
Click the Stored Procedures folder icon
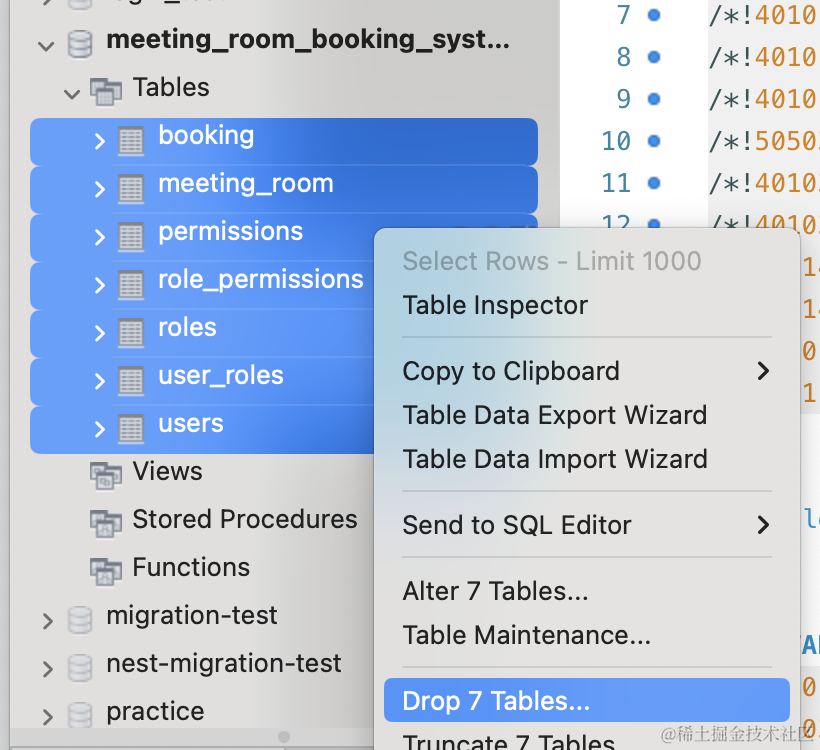(x=105, y=522)
